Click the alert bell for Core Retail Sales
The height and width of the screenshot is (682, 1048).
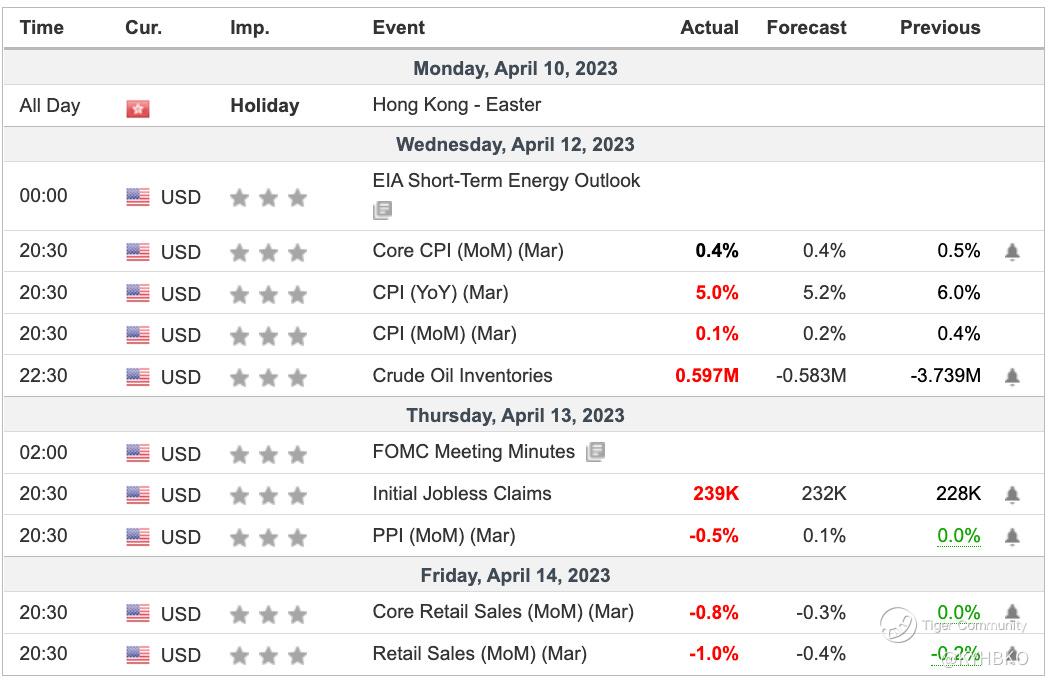[x=1012, y=612]
